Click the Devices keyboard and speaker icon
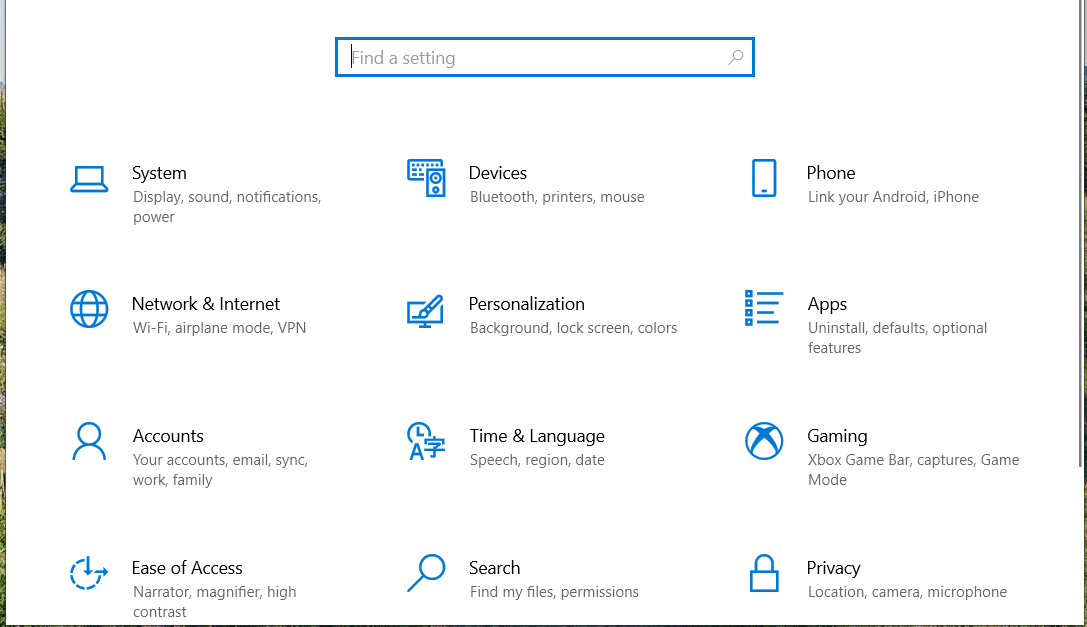This screenshot has height=627, width=1087. (426, 178)
